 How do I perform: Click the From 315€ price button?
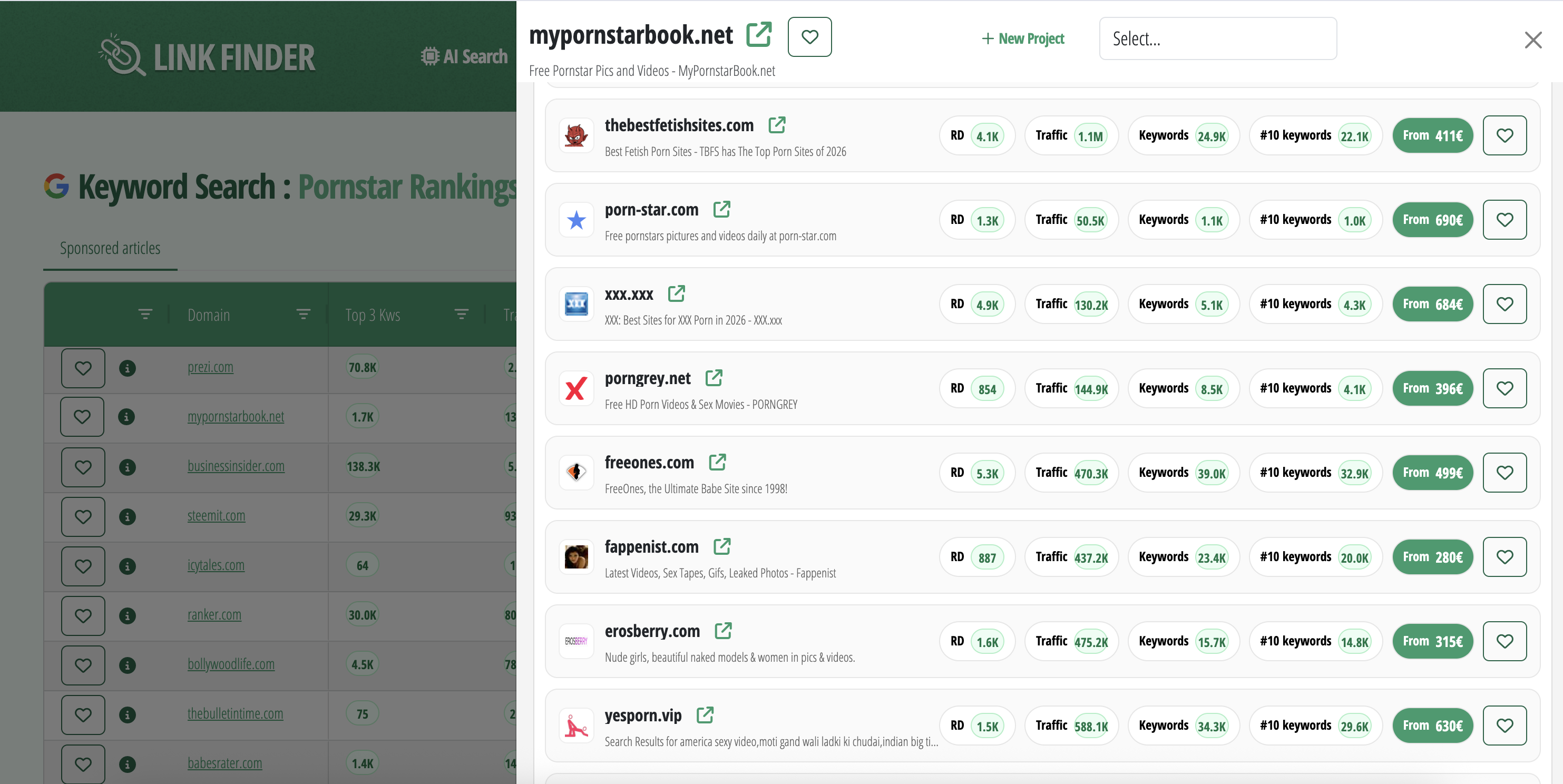click(1432, 641)
